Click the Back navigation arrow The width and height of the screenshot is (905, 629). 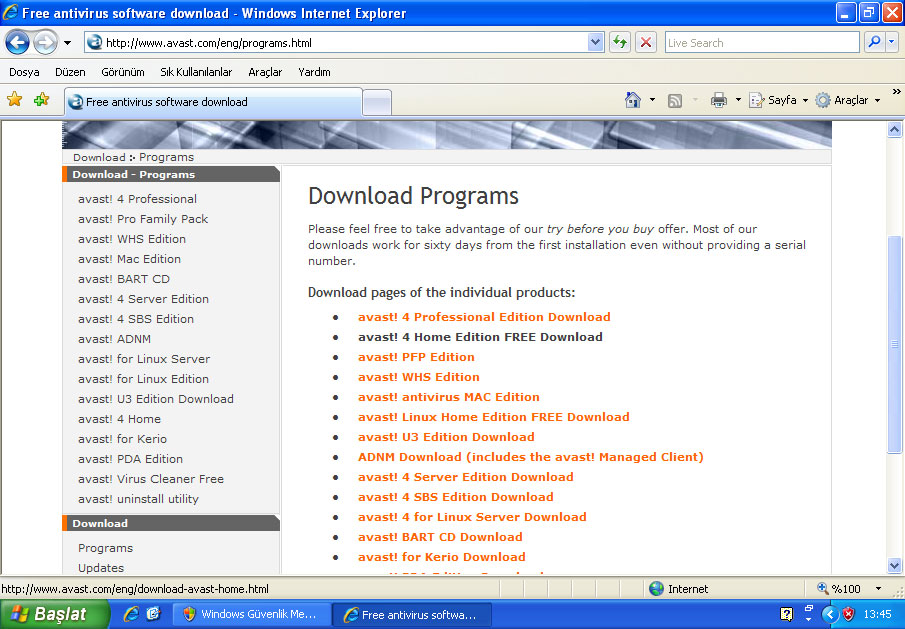pos(17,42)
